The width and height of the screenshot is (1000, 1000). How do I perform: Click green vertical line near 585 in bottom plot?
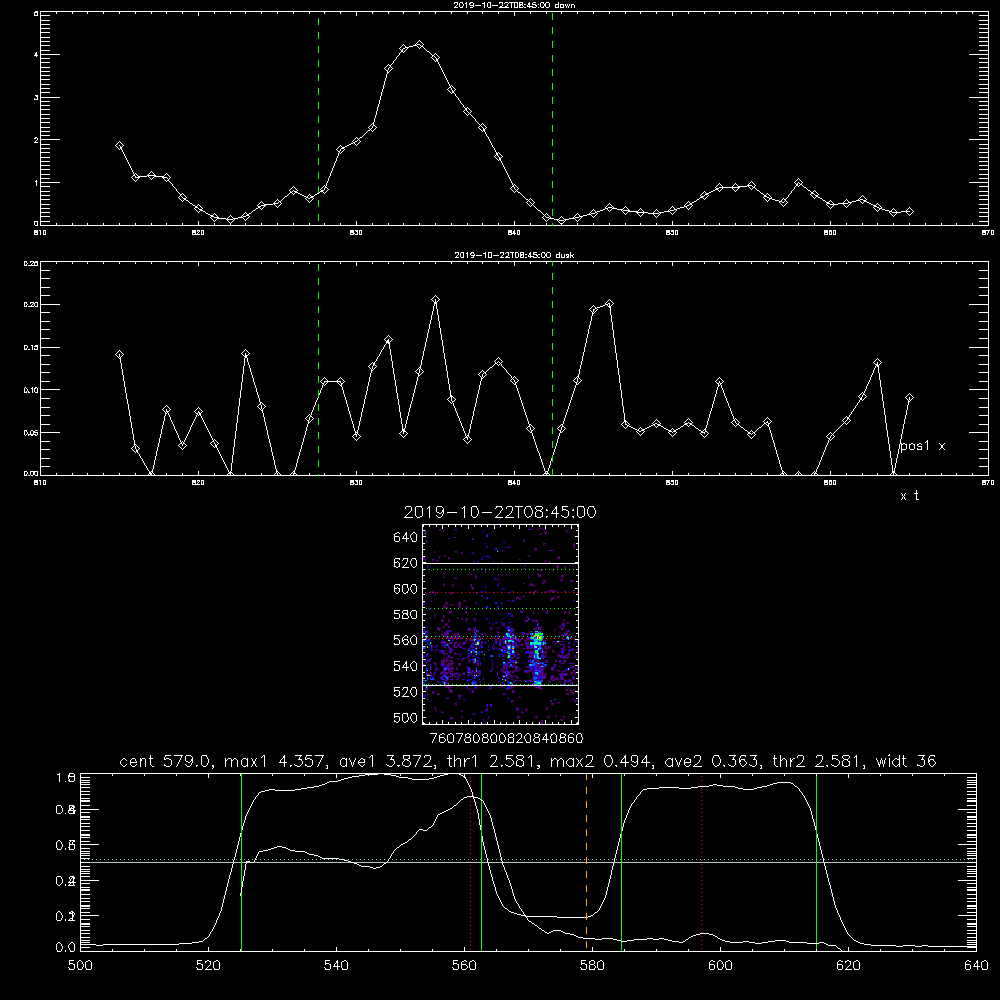tap(621, 862)
